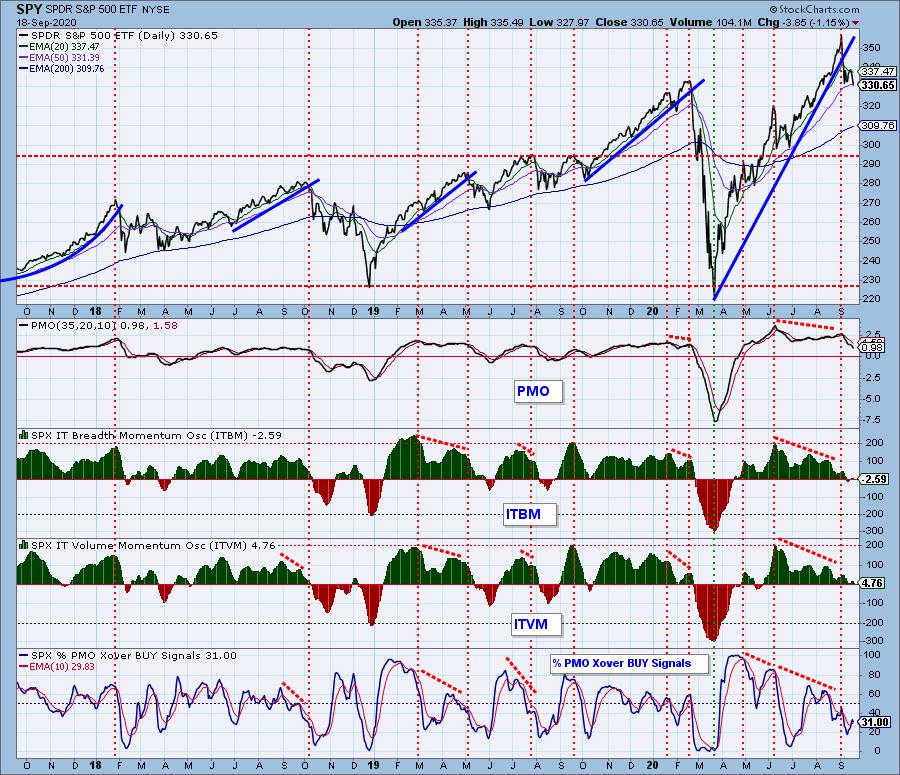Select the EMA(200) 309.76 legend entry
This screenshot has height=775, width=900.
(61, 68)
